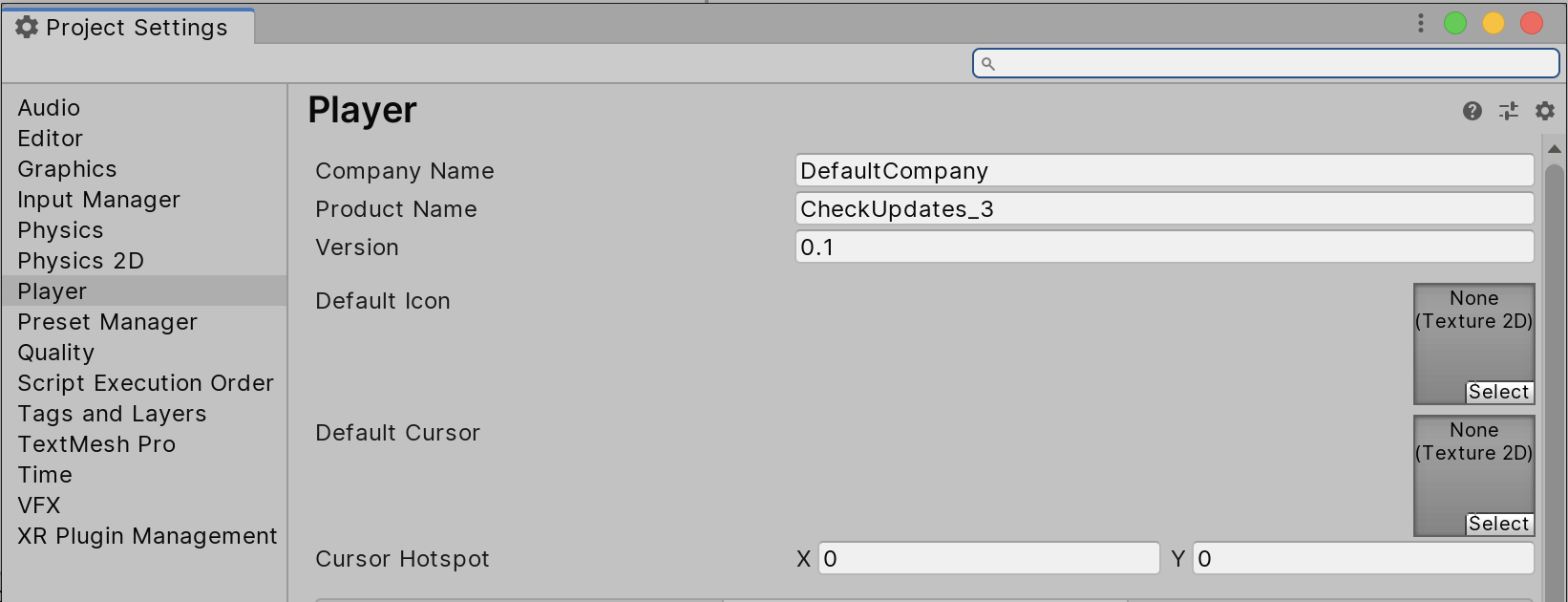Open Quality settings section

coord(55,353)
